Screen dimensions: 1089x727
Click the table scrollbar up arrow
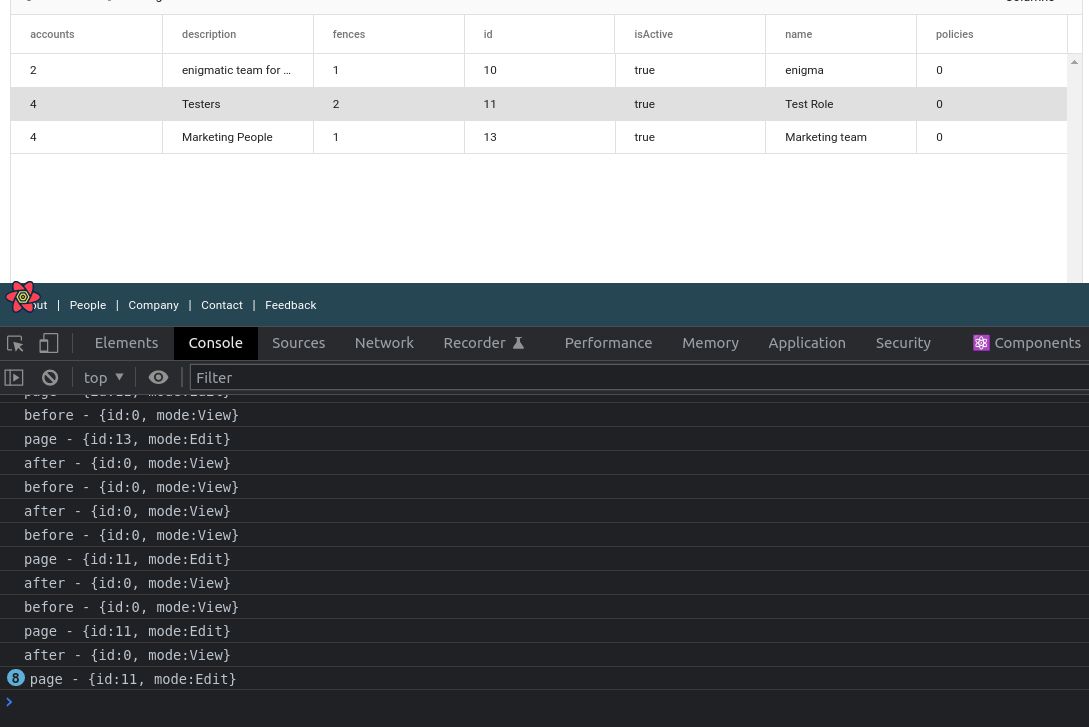[x=1074, y=62]
